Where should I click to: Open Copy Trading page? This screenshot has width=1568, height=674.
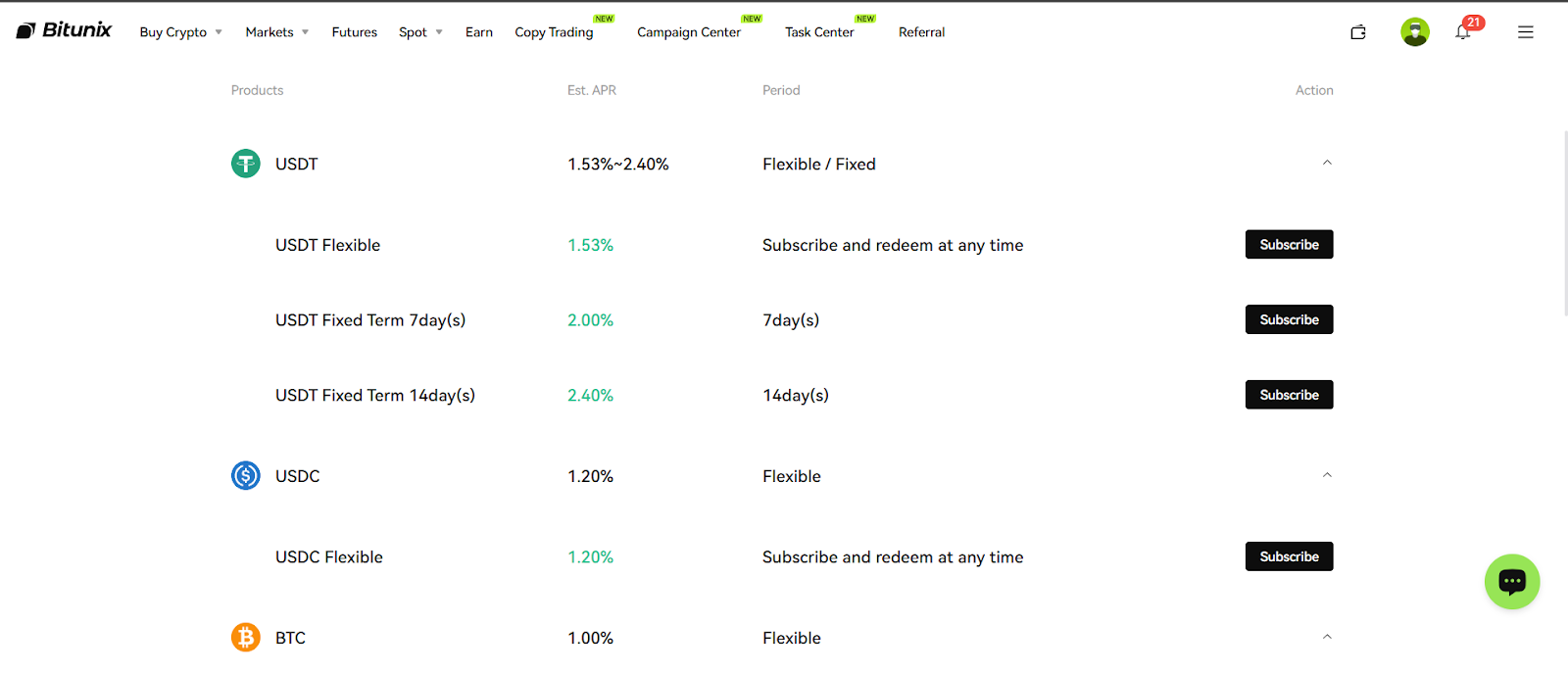click(554, 32)
